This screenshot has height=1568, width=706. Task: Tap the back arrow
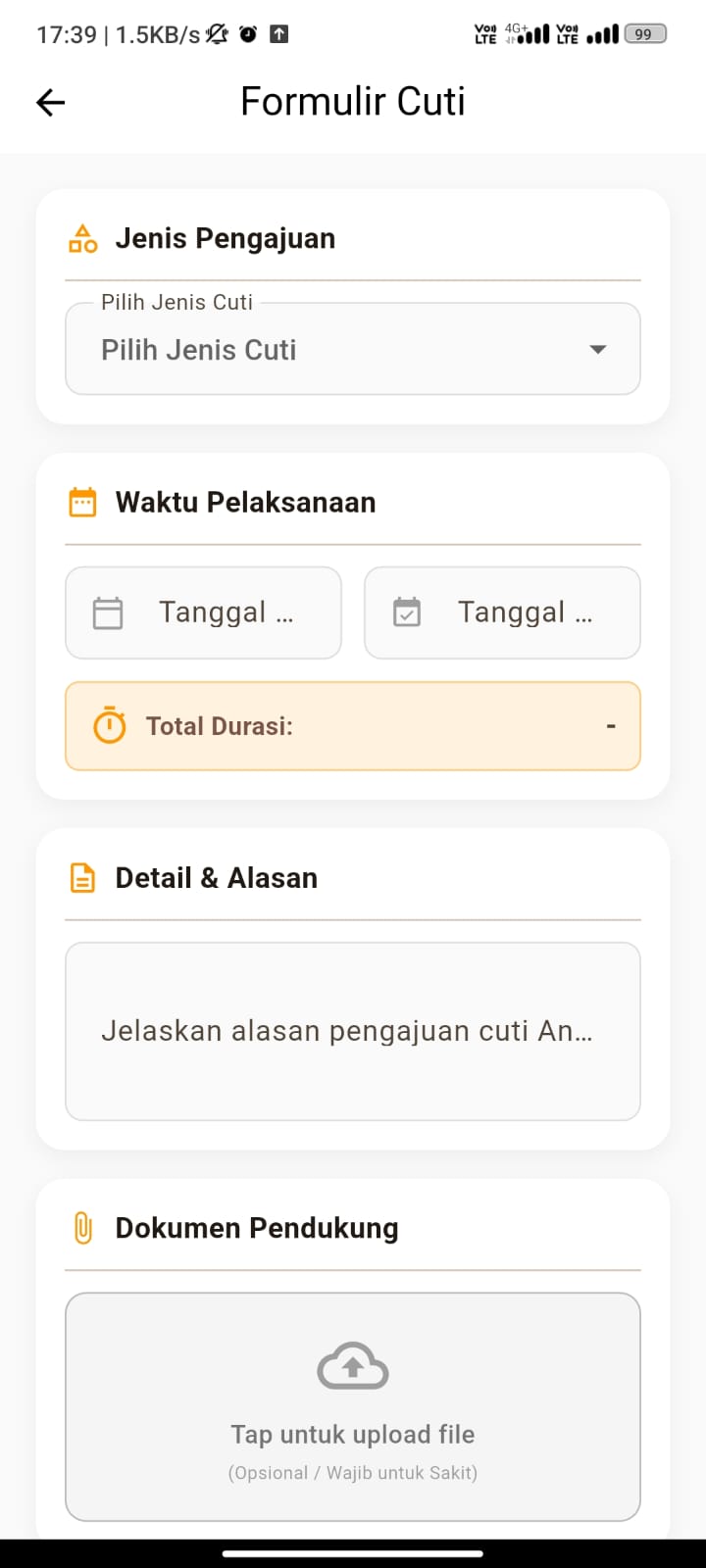click(x=49, y=101)
